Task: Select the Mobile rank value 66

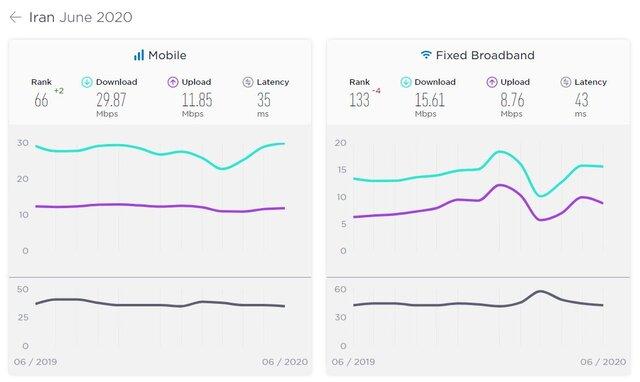Action: 41,100
